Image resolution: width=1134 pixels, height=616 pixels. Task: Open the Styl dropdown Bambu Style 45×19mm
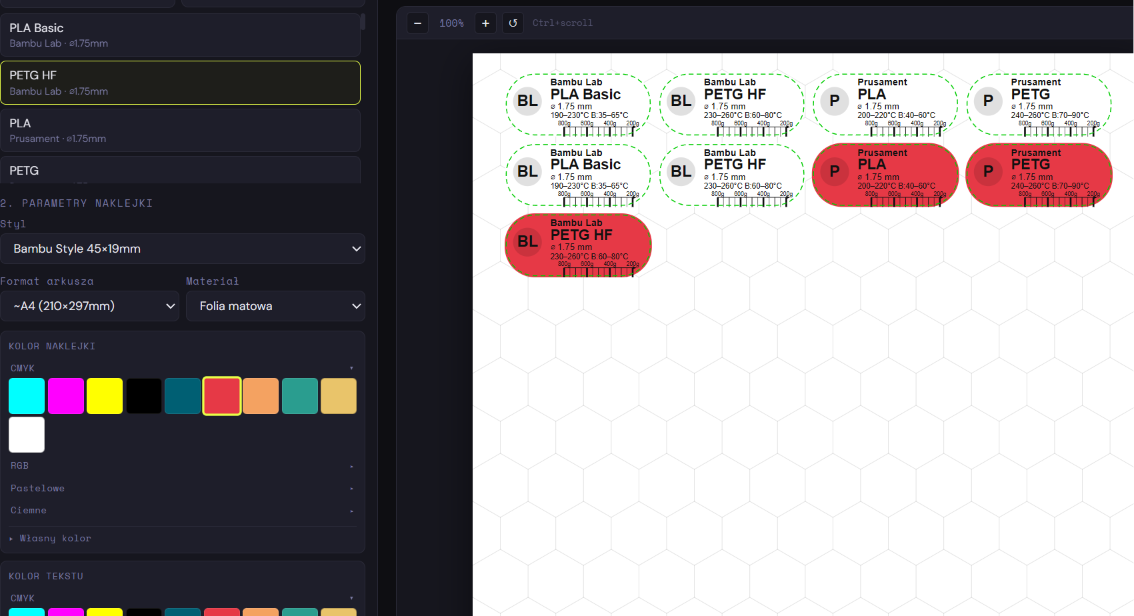pyautogui.click(x=182, y=249)
